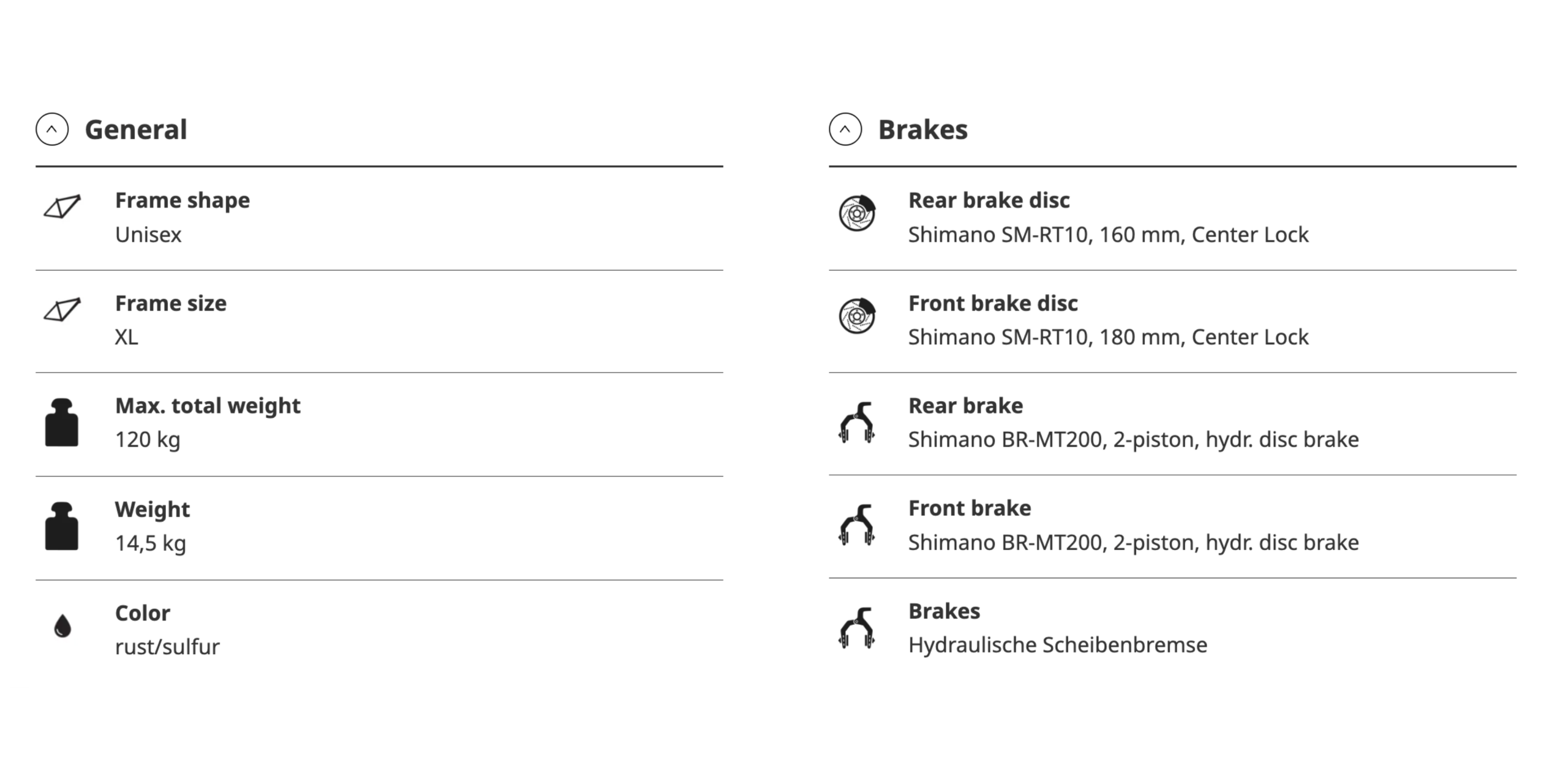The width and height of the screenshot is (1568, 784).
Task: Collapse the Brakes section chevron
Action: pyautogui.click(x=845, y=129)
